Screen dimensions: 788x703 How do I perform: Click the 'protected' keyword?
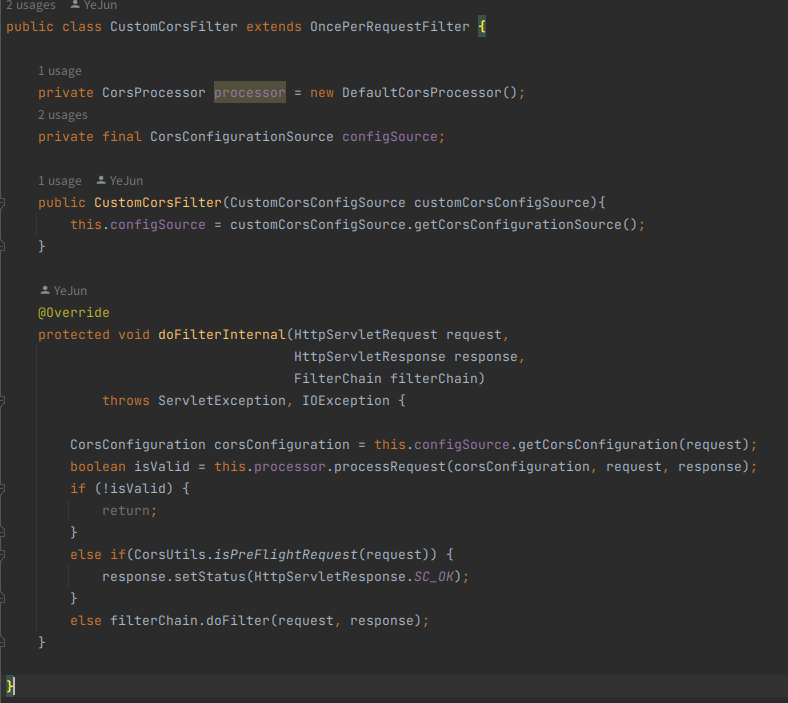coord(74,335)
